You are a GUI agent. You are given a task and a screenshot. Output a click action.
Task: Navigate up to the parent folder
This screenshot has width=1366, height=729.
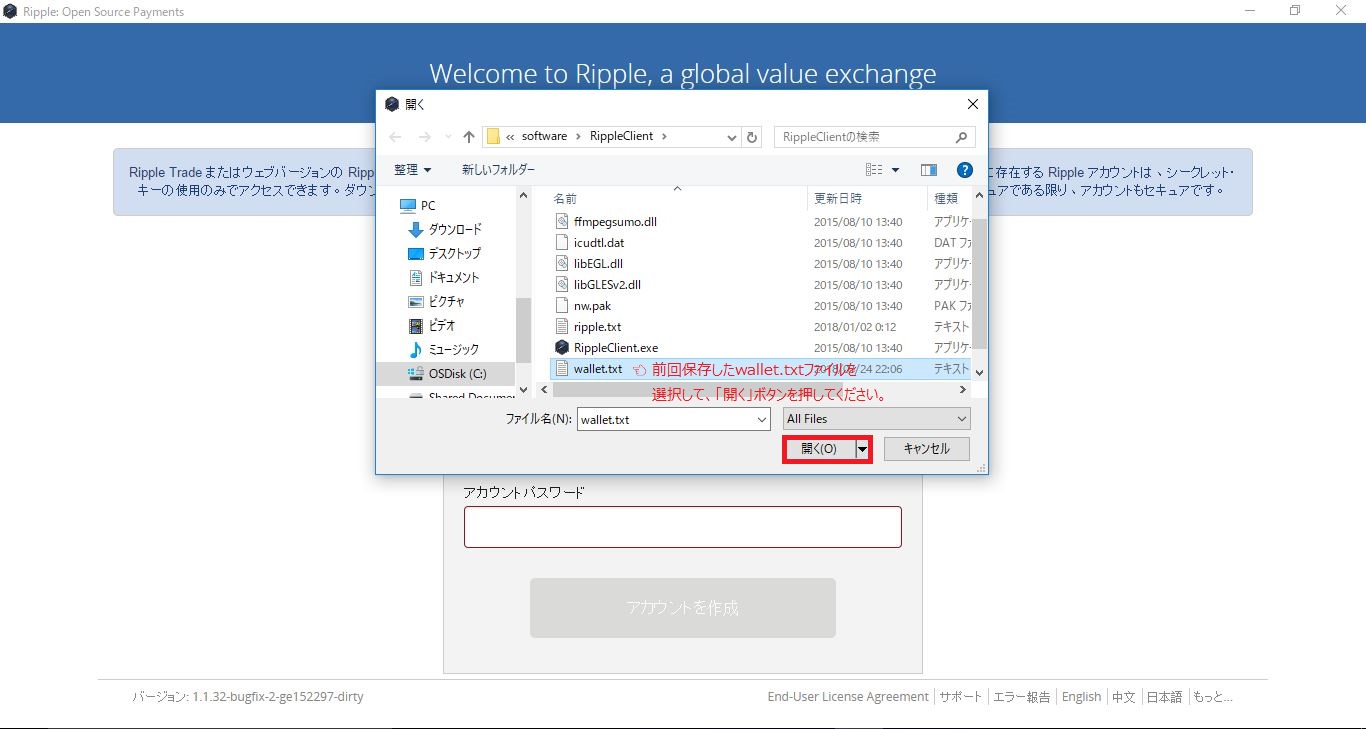[x=468, y=136]
